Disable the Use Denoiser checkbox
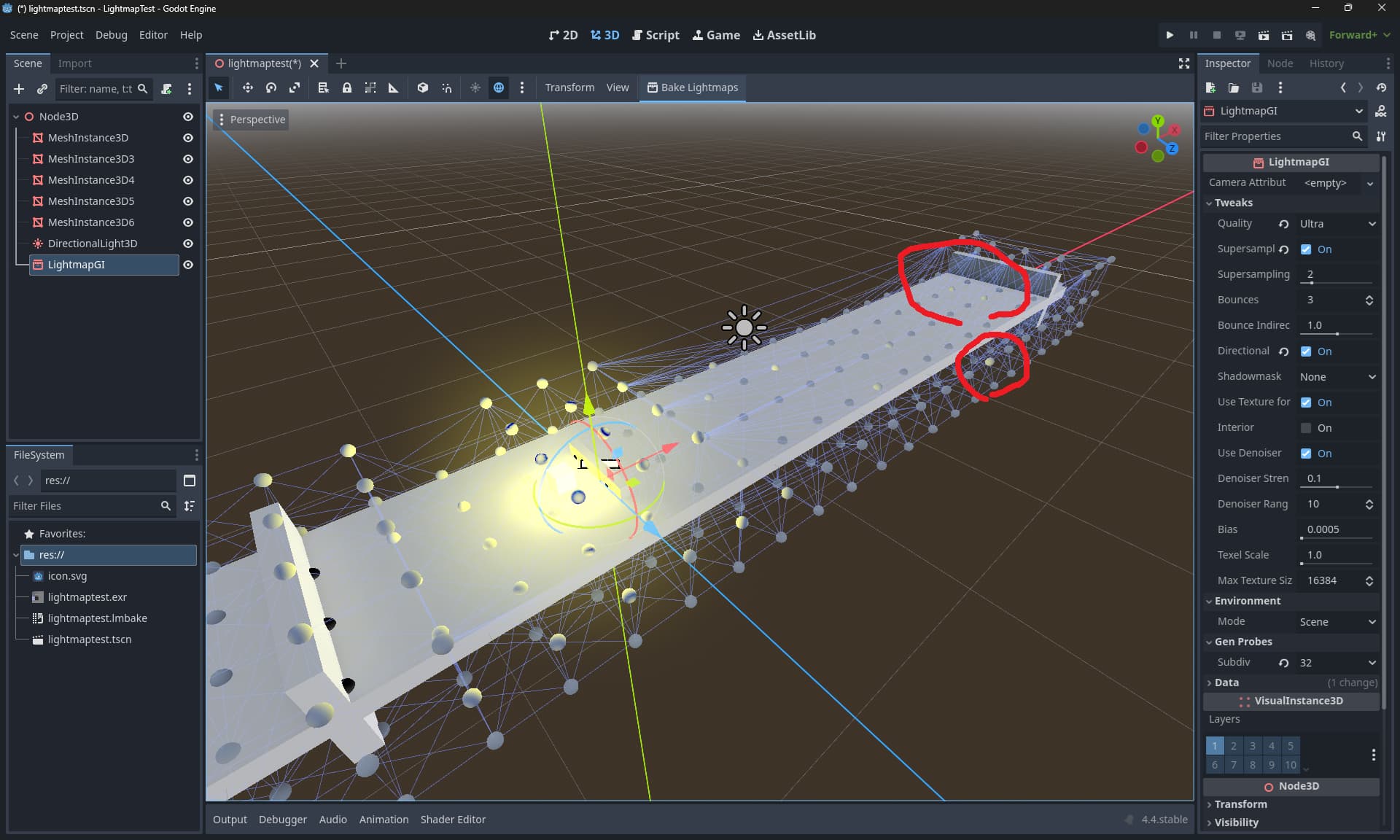Image resolution: width=1400 pixels, height=840 pixels. [x=1306, y=454]
